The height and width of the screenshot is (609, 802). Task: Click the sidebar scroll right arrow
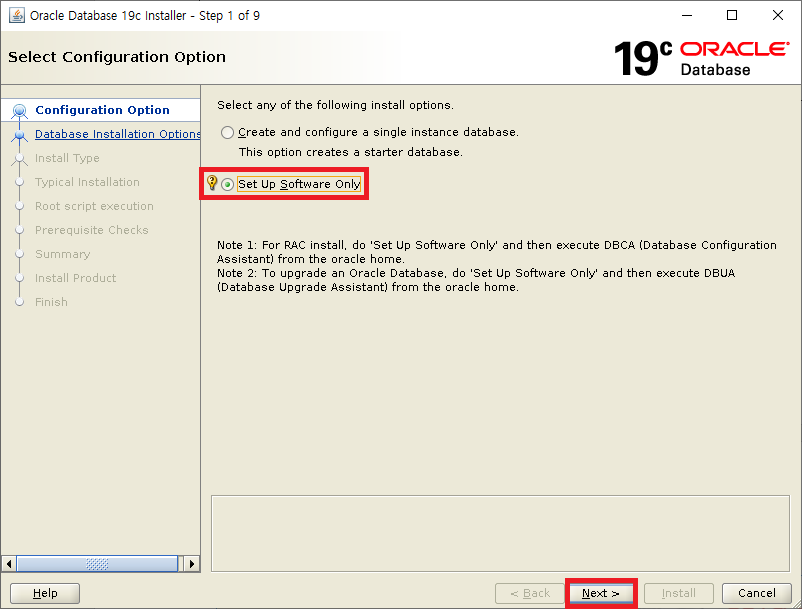click(191, 564)
